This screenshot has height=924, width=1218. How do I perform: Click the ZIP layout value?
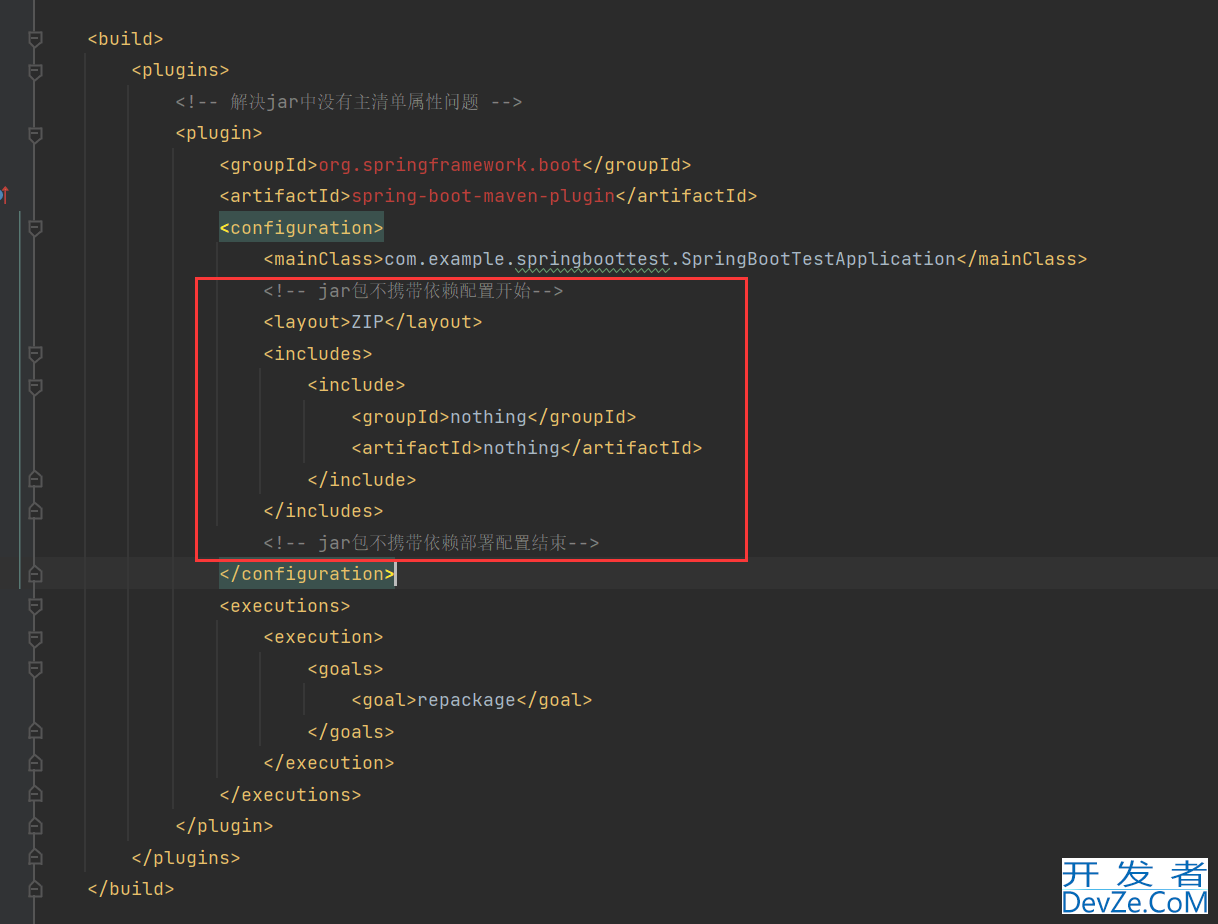[x=368, y=322]
